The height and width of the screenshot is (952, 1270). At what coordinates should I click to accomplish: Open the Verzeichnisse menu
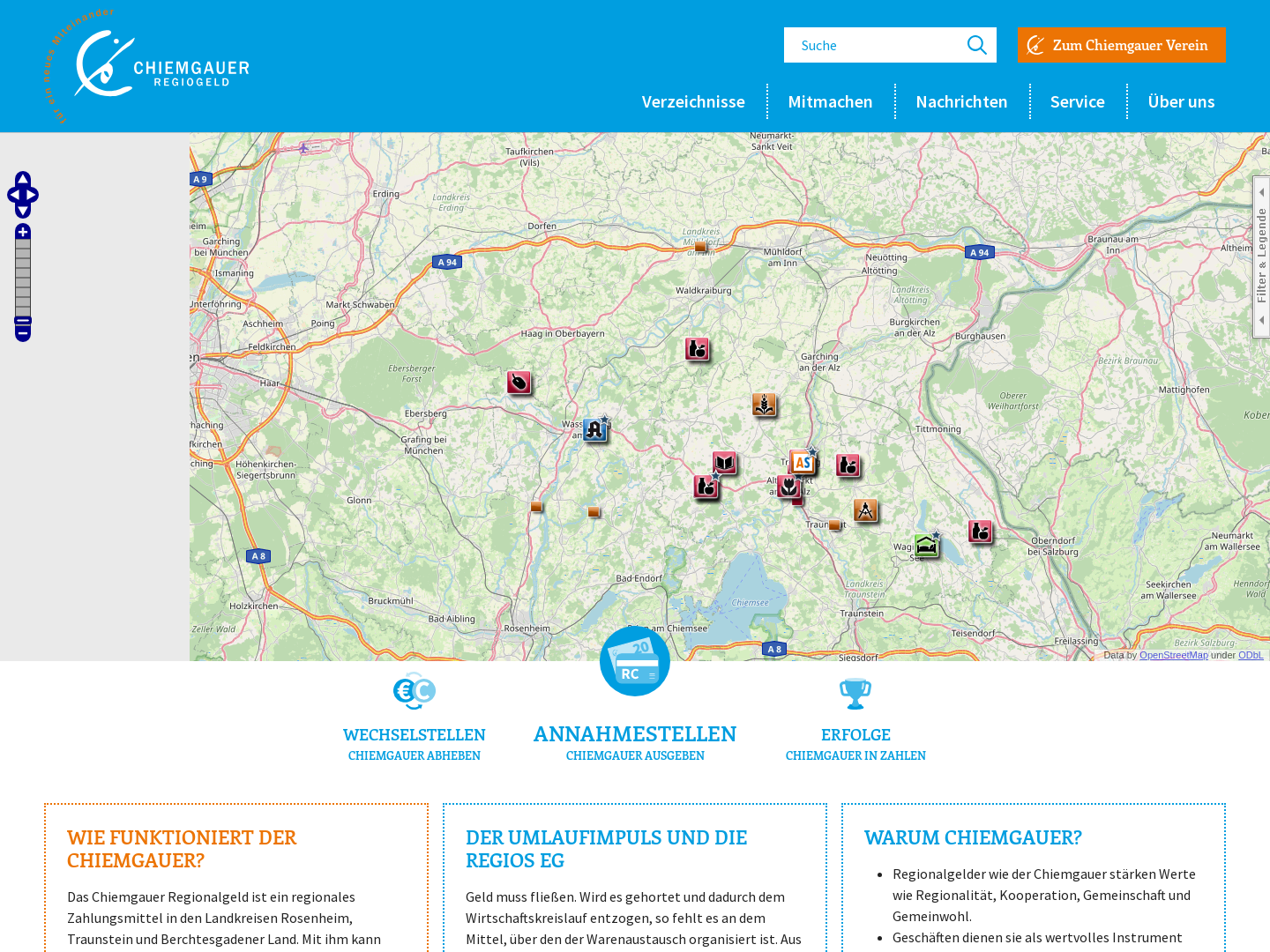(693, 101)
